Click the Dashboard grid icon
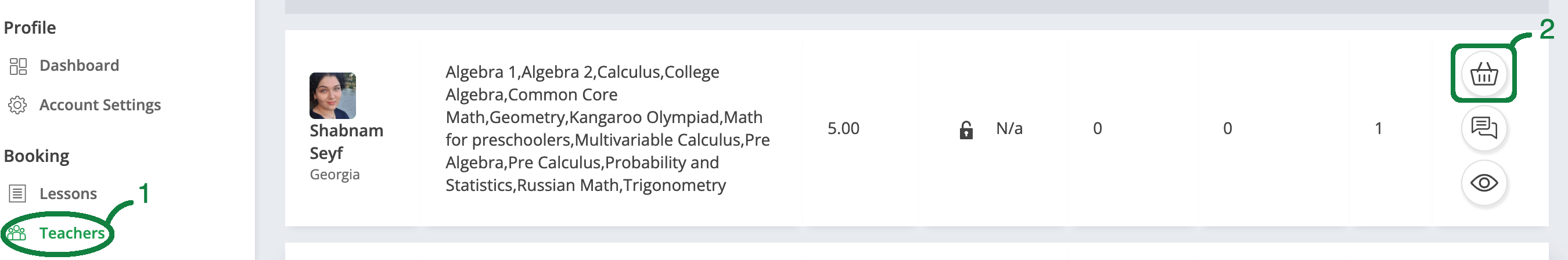This screenshot has width=1568, height=260. (18, 66)
